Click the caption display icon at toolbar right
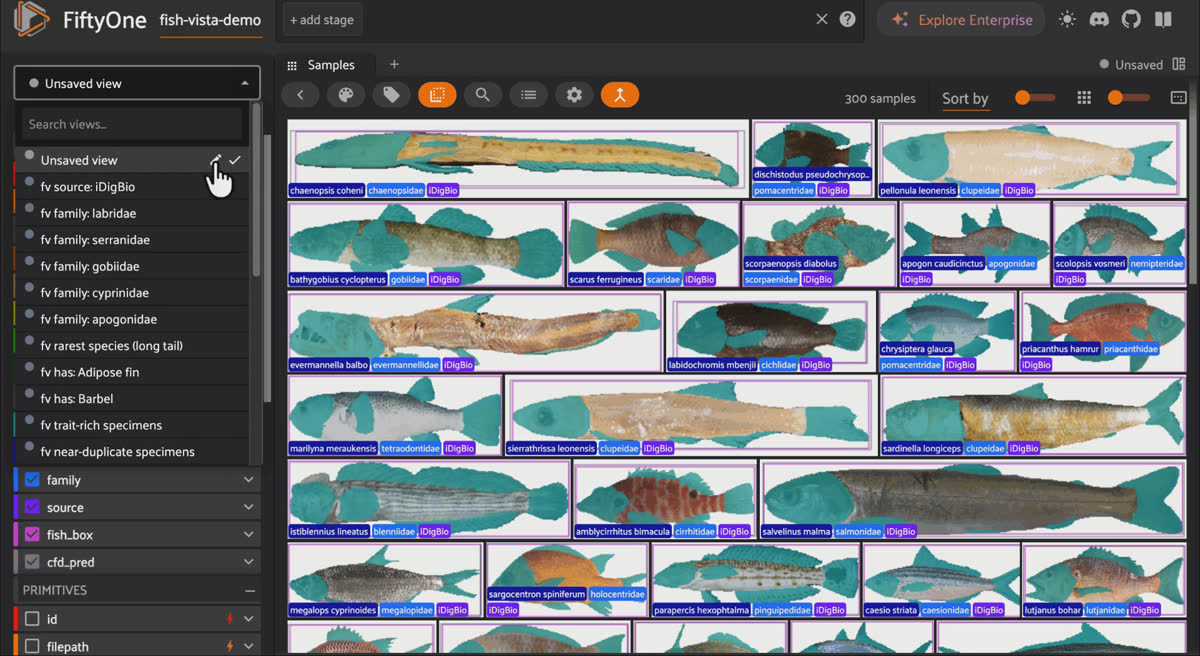The height and width of the screenshot is (656, 1200). click(x=1178, y=97)
